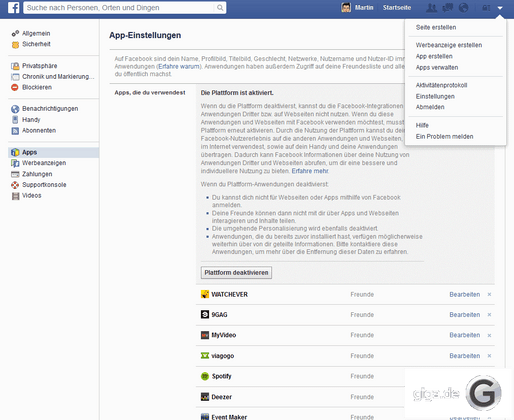Image resolution: width=514 pixels, height=420 pixels.
Task: Select Abmelden to log out
Action: 430,107
